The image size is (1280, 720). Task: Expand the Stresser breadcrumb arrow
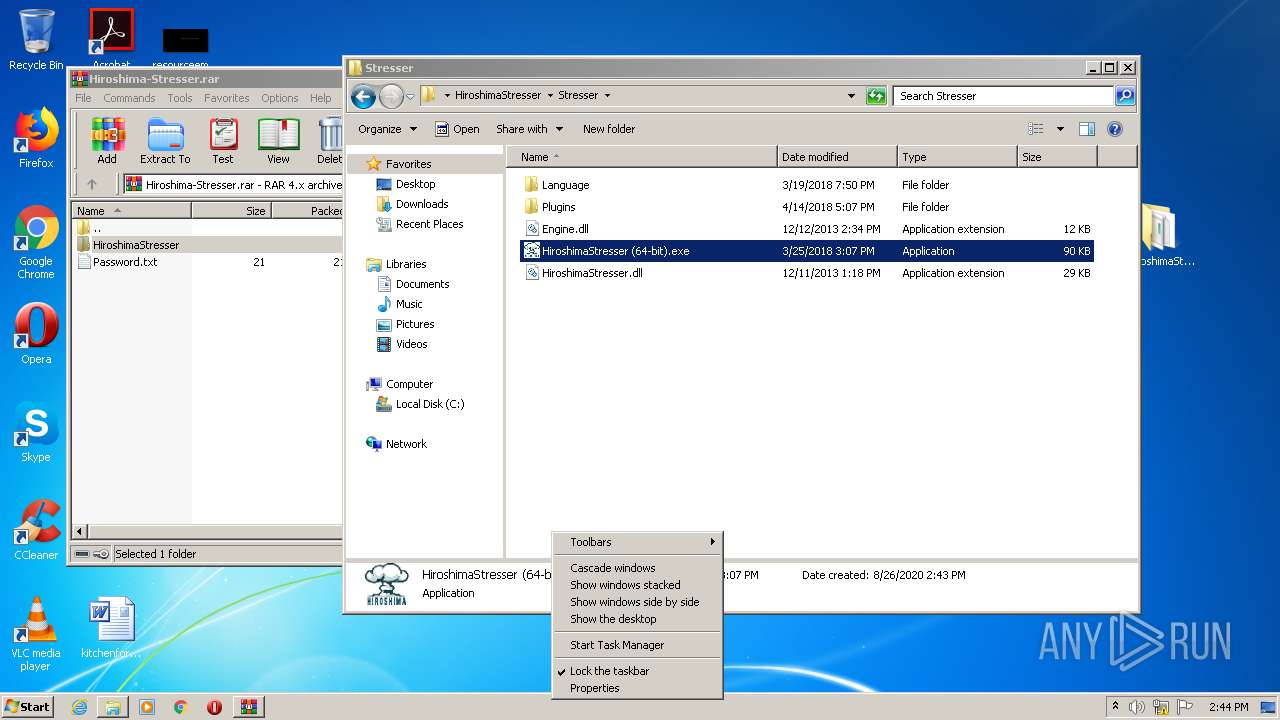pos(607,96)
